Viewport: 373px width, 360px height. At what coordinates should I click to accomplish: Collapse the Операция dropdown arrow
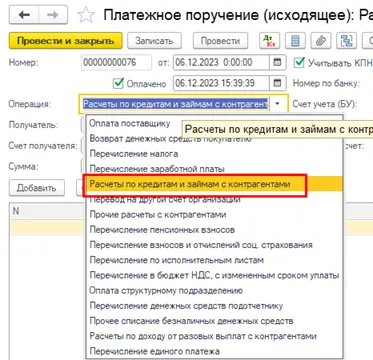pos(278,104)
